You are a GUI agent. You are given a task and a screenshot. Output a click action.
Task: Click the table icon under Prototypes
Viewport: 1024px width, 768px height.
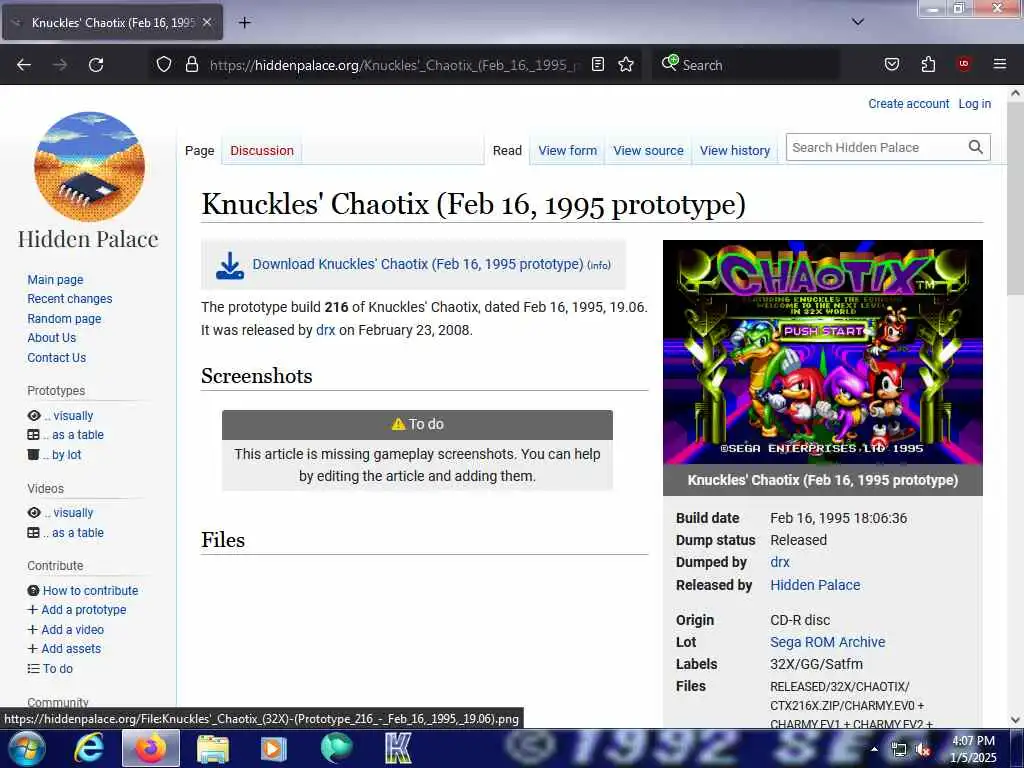33,435
